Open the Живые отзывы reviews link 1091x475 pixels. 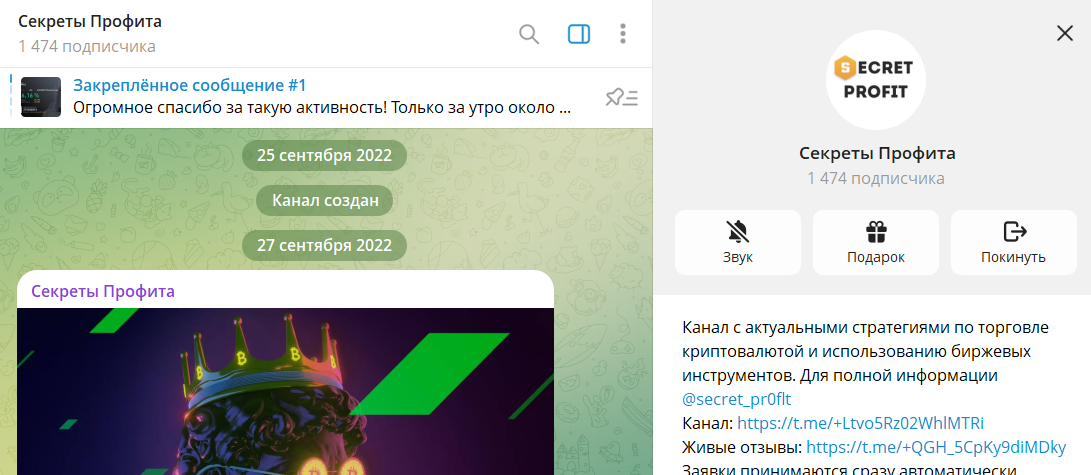935,446
